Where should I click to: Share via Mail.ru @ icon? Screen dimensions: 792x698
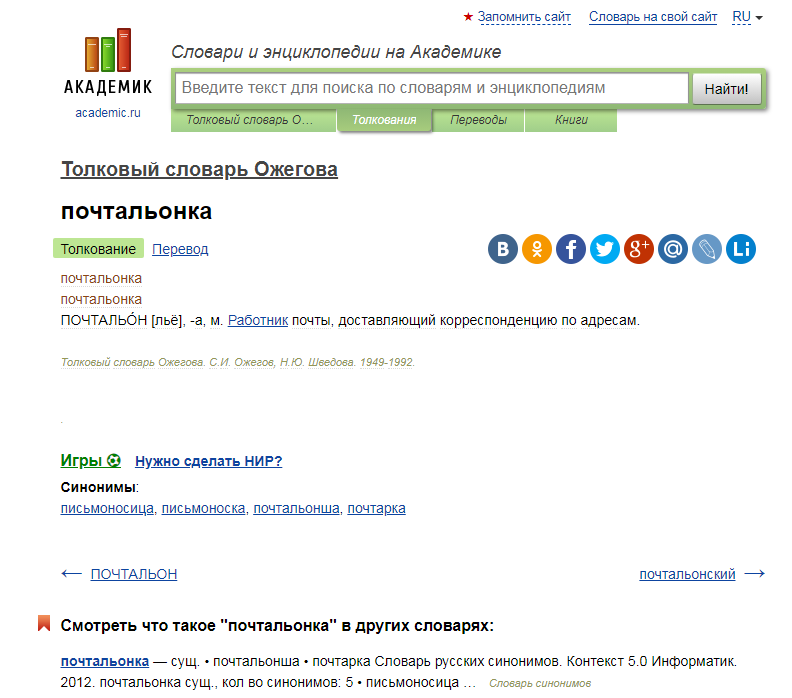673,249
